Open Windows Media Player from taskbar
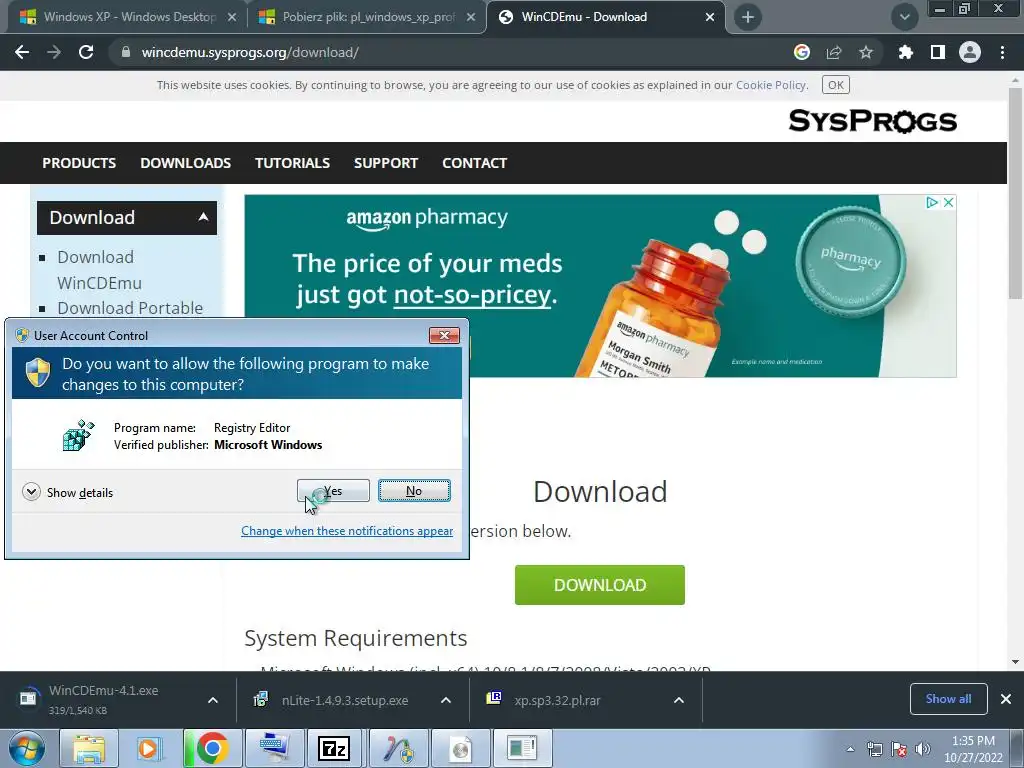1024x768 pixels. (x=150, y=748)
